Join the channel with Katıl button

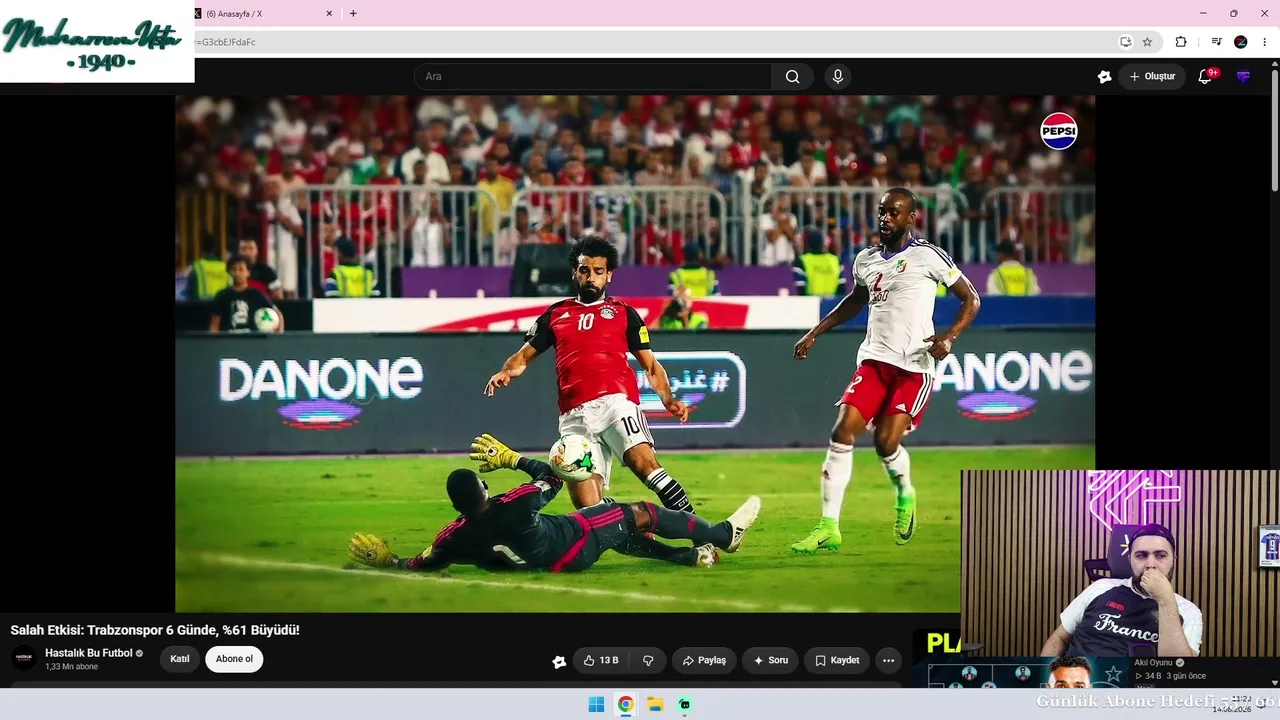coord(180,659)
